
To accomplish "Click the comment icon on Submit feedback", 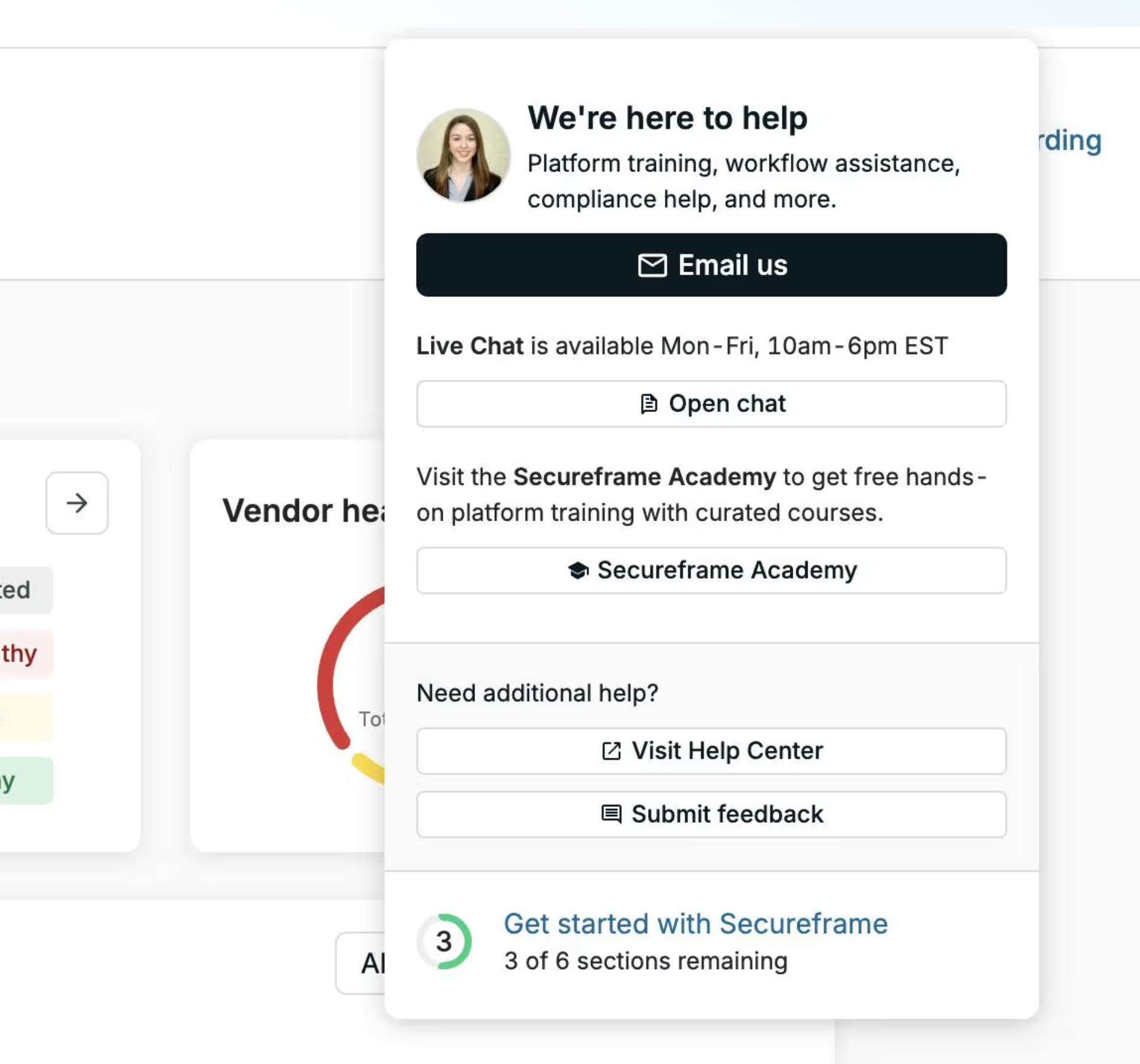I will pos(611,814).
